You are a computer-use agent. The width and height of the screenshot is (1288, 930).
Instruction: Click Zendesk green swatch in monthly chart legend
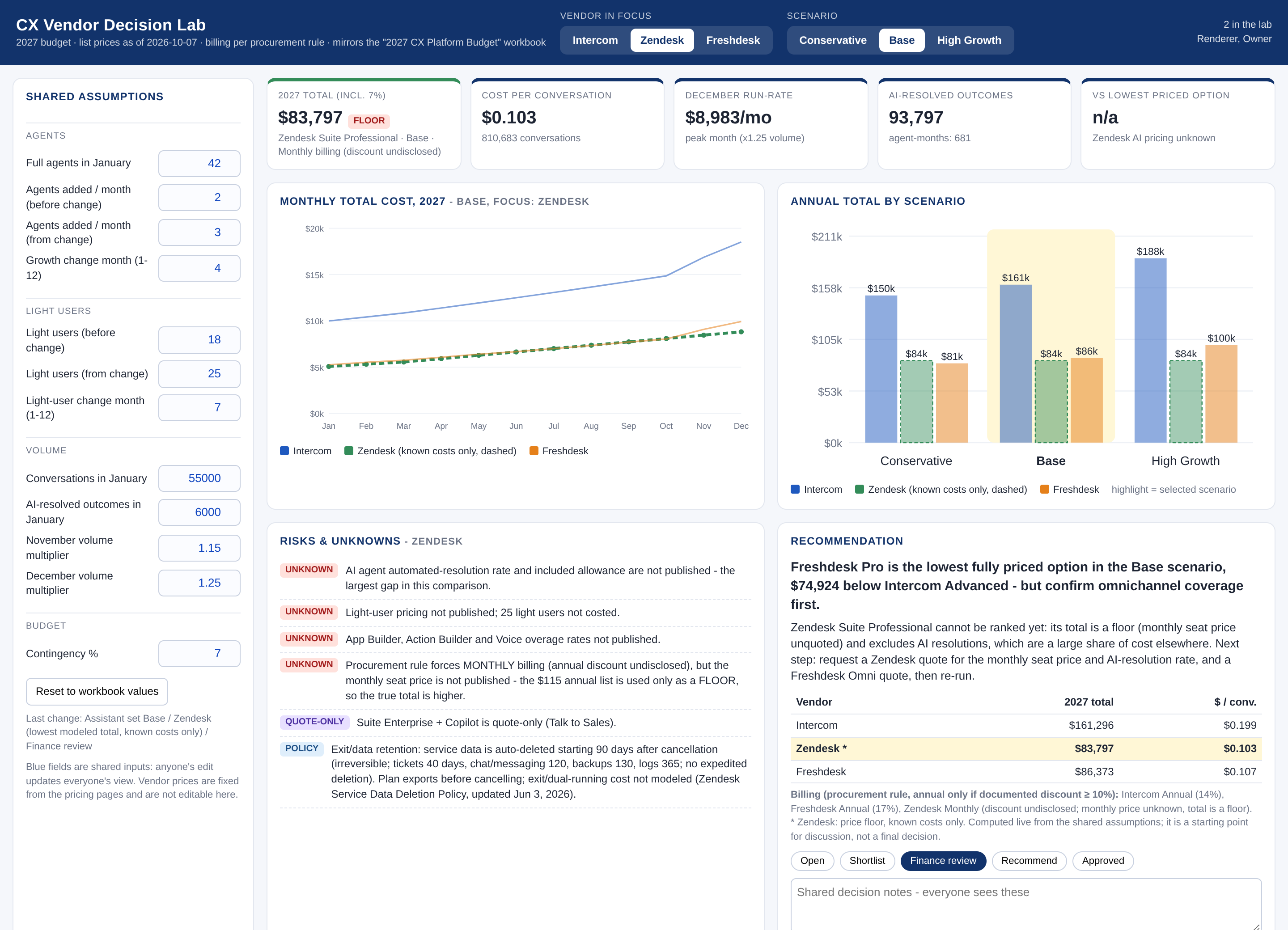tap(349, 451)
